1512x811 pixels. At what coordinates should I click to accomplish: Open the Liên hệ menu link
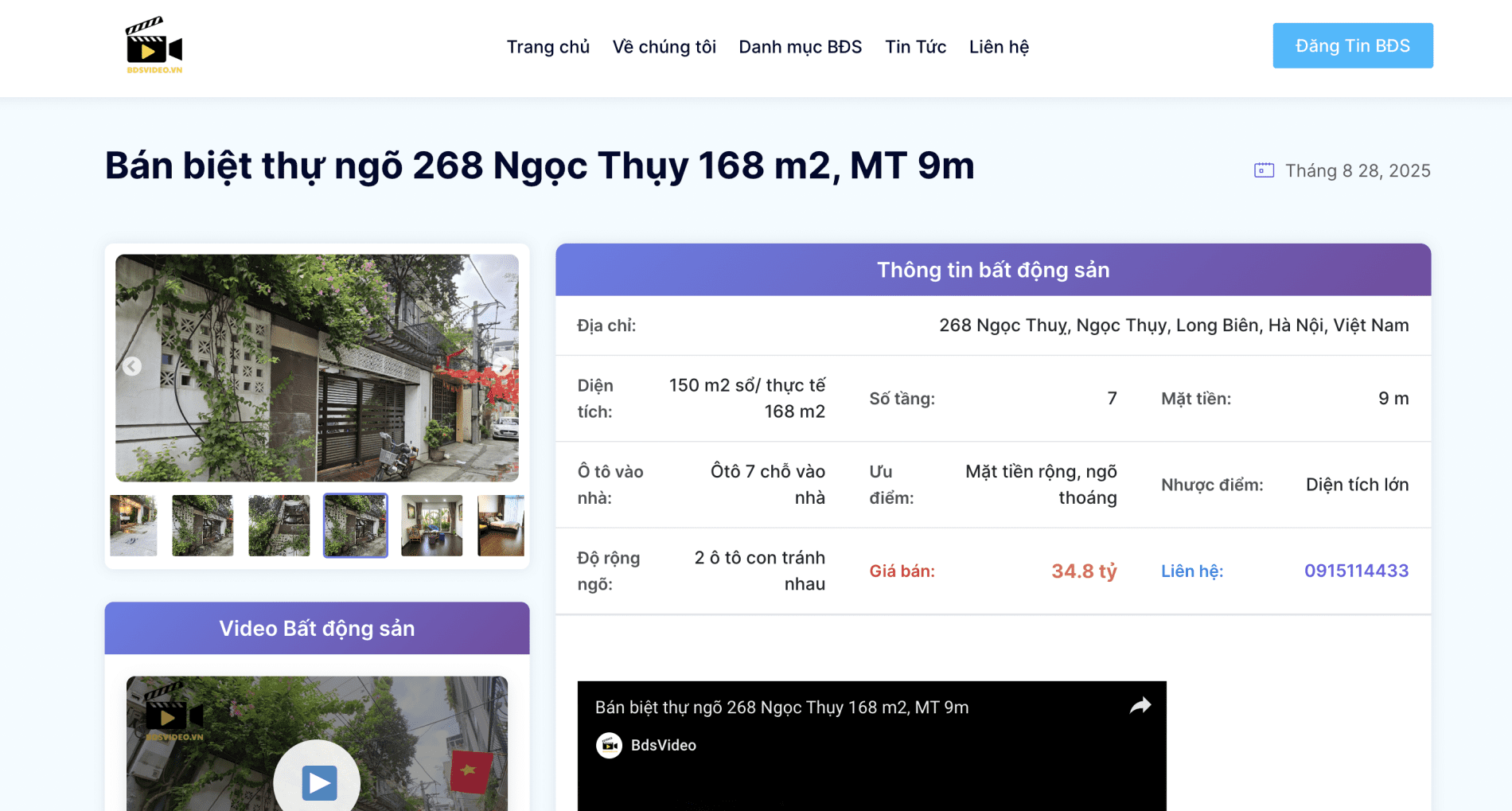[x=999, y=47]
